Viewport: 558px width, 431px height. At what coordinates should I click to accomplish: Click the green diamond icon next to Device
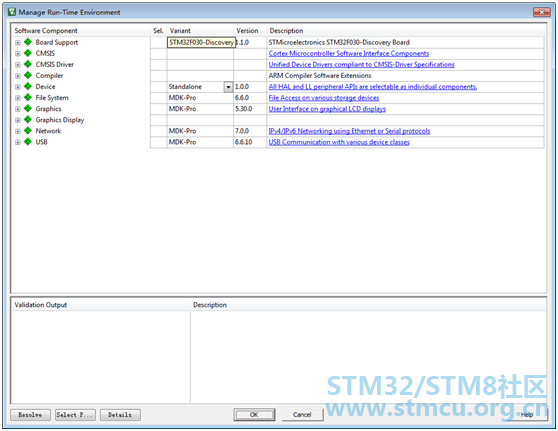[x=28, y=86]
